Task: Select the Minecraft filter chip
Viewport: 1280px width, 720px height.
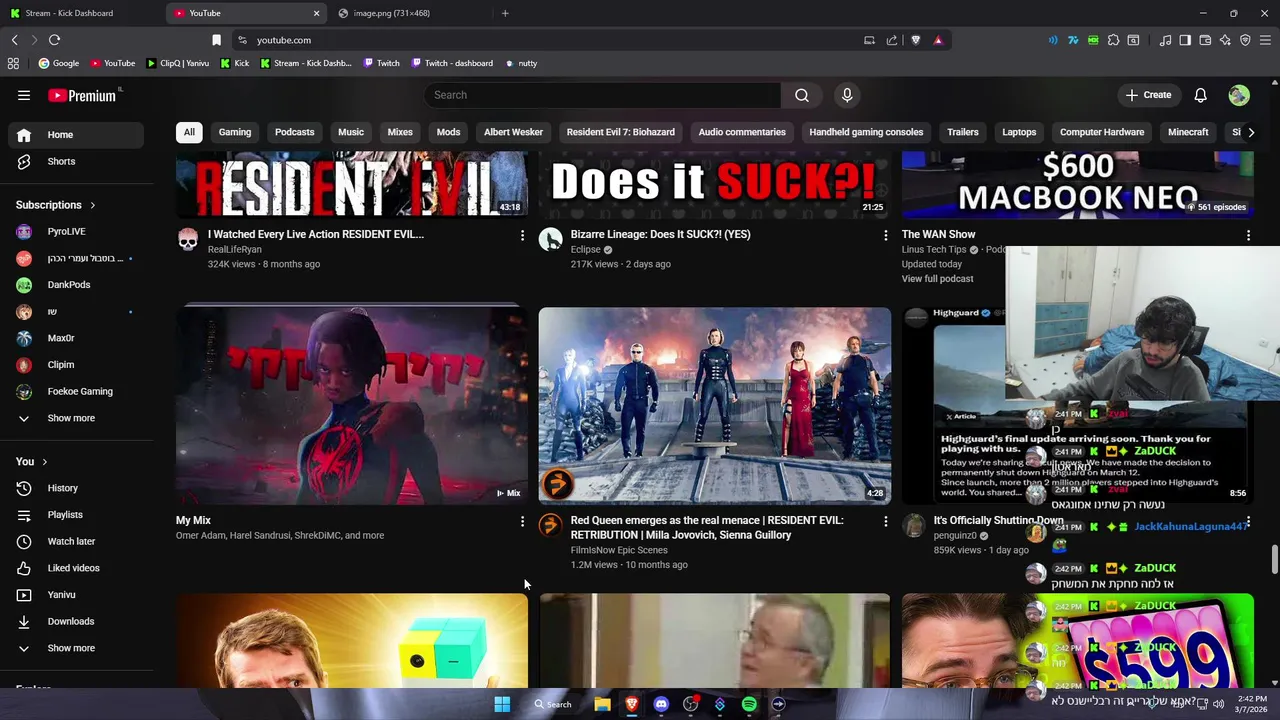Action: click(x=1188, y=132)
